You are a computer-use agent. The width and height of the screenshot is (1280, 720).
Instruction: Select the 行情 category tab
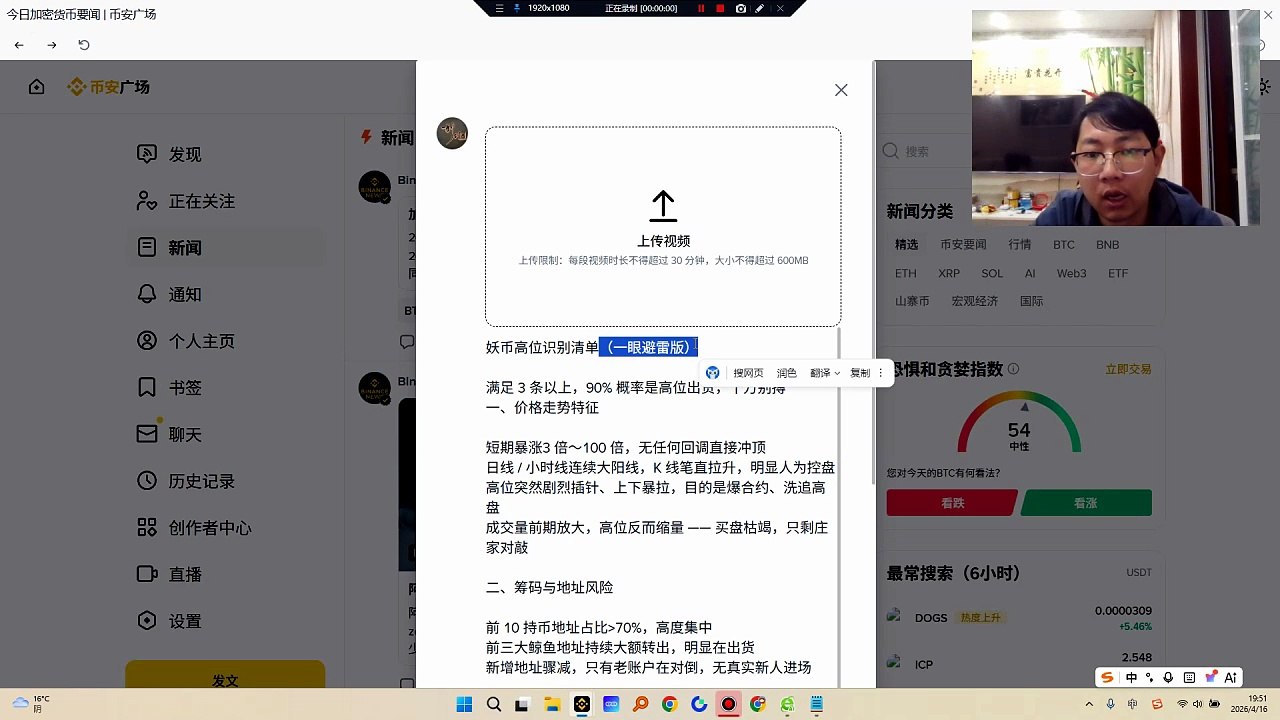pos(1019,244)
